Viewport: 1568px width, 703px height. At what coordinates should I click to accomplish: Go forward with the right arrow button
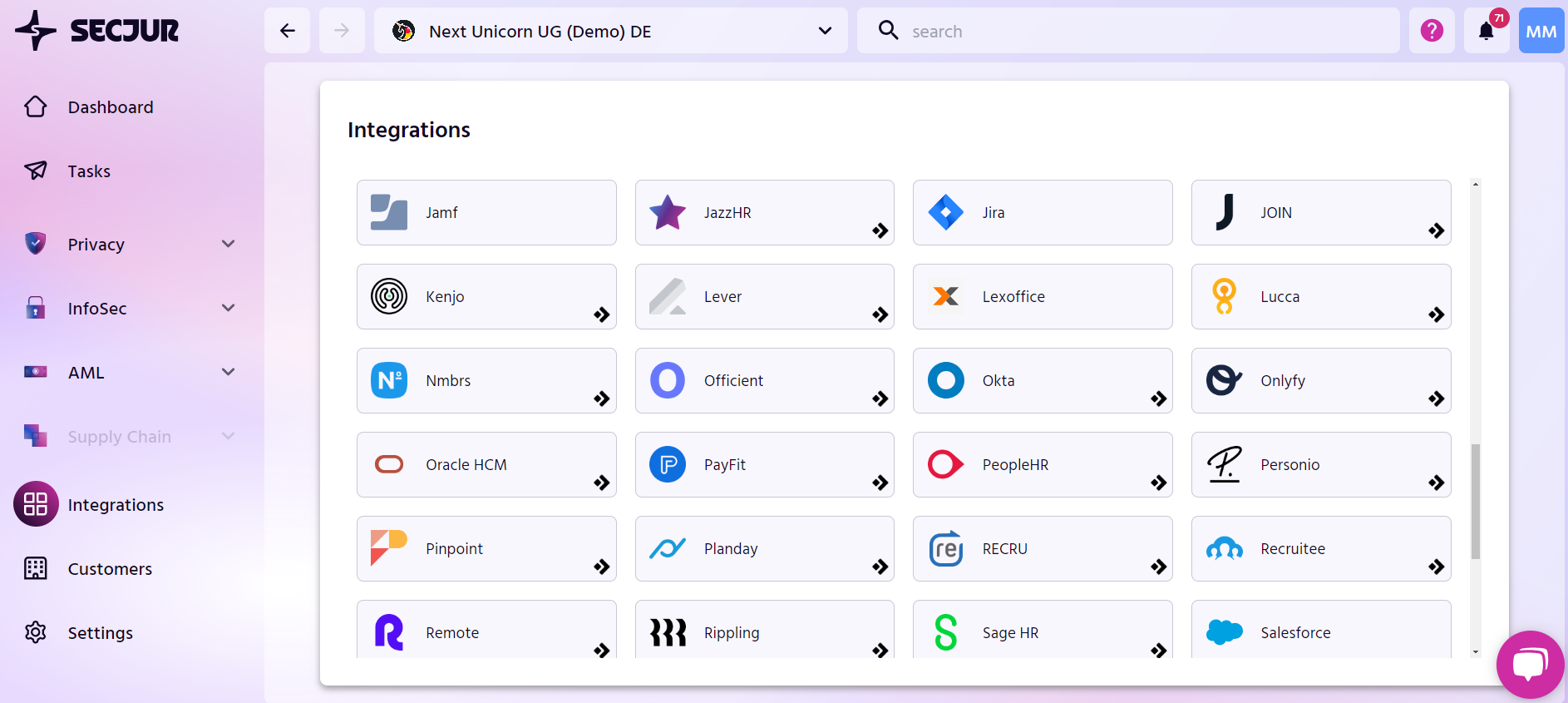click(x=342, y=31)
